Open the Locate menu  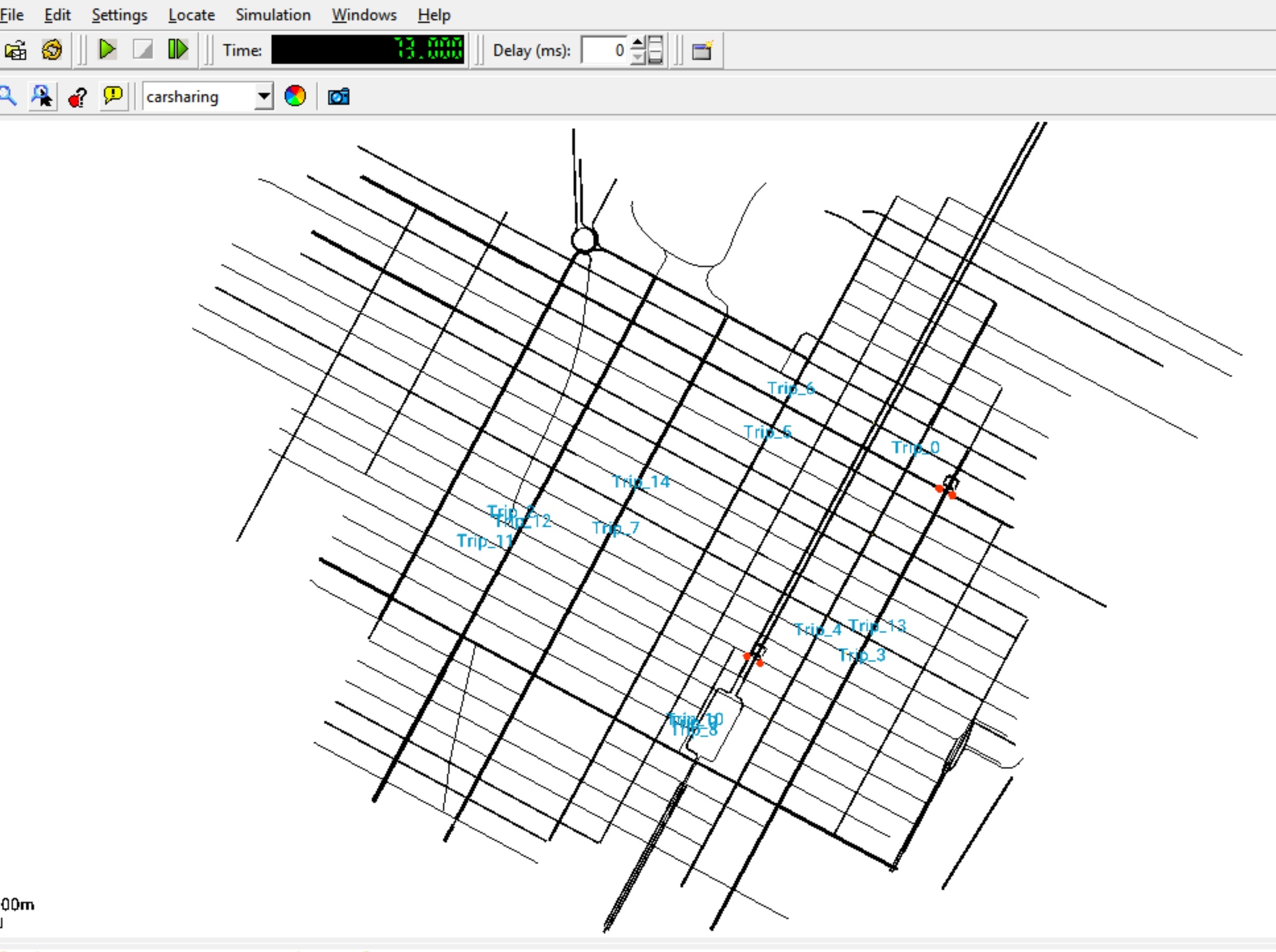click(192, 15)
